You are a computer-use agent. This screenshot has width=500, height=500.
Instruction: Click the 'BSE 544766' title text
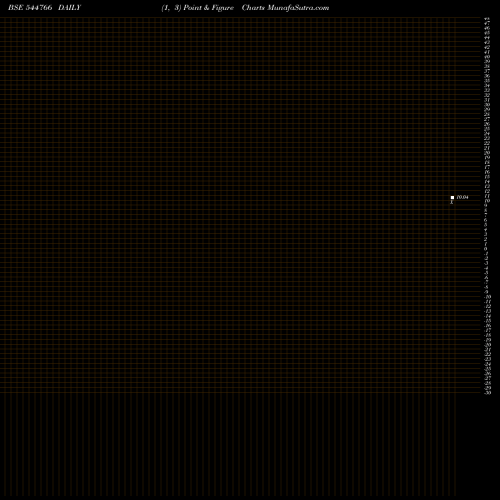(30, 8)
